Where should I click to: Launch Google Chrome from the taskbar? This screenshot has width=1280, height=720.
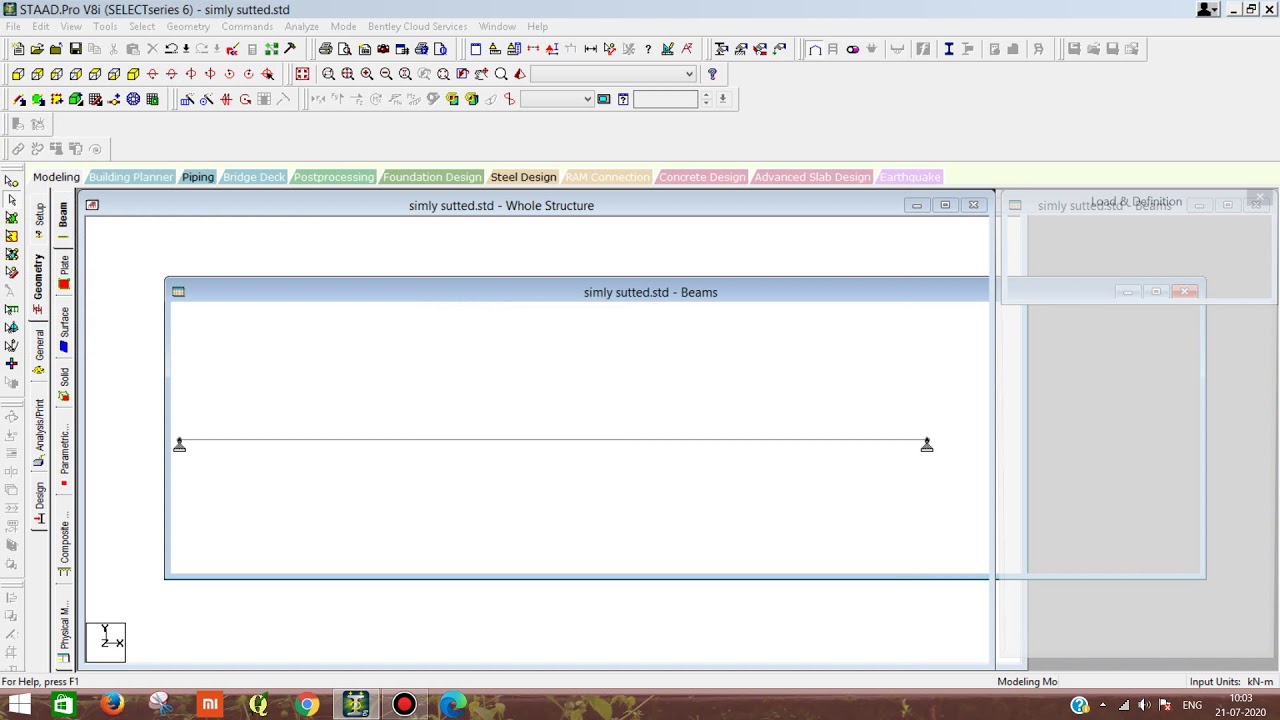coord(307,705)
